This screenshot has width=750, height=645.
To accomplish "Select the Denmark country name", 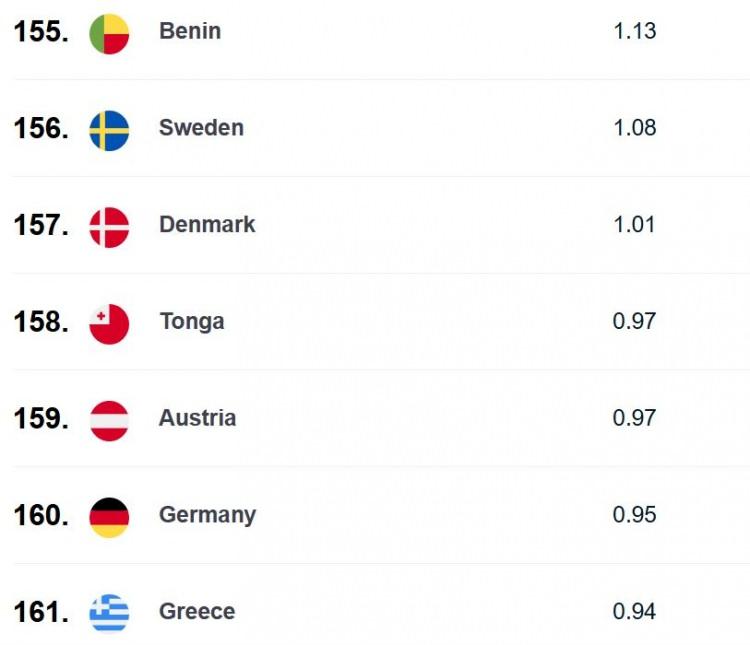I will click(x=207, y=224).
